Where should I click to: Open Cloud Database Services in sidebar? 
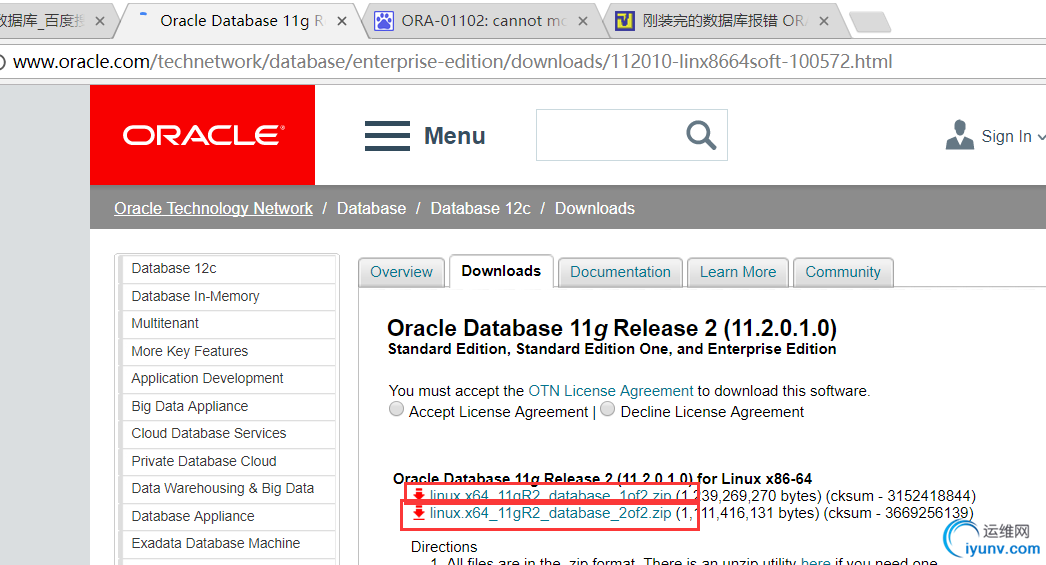coord(229,434)
